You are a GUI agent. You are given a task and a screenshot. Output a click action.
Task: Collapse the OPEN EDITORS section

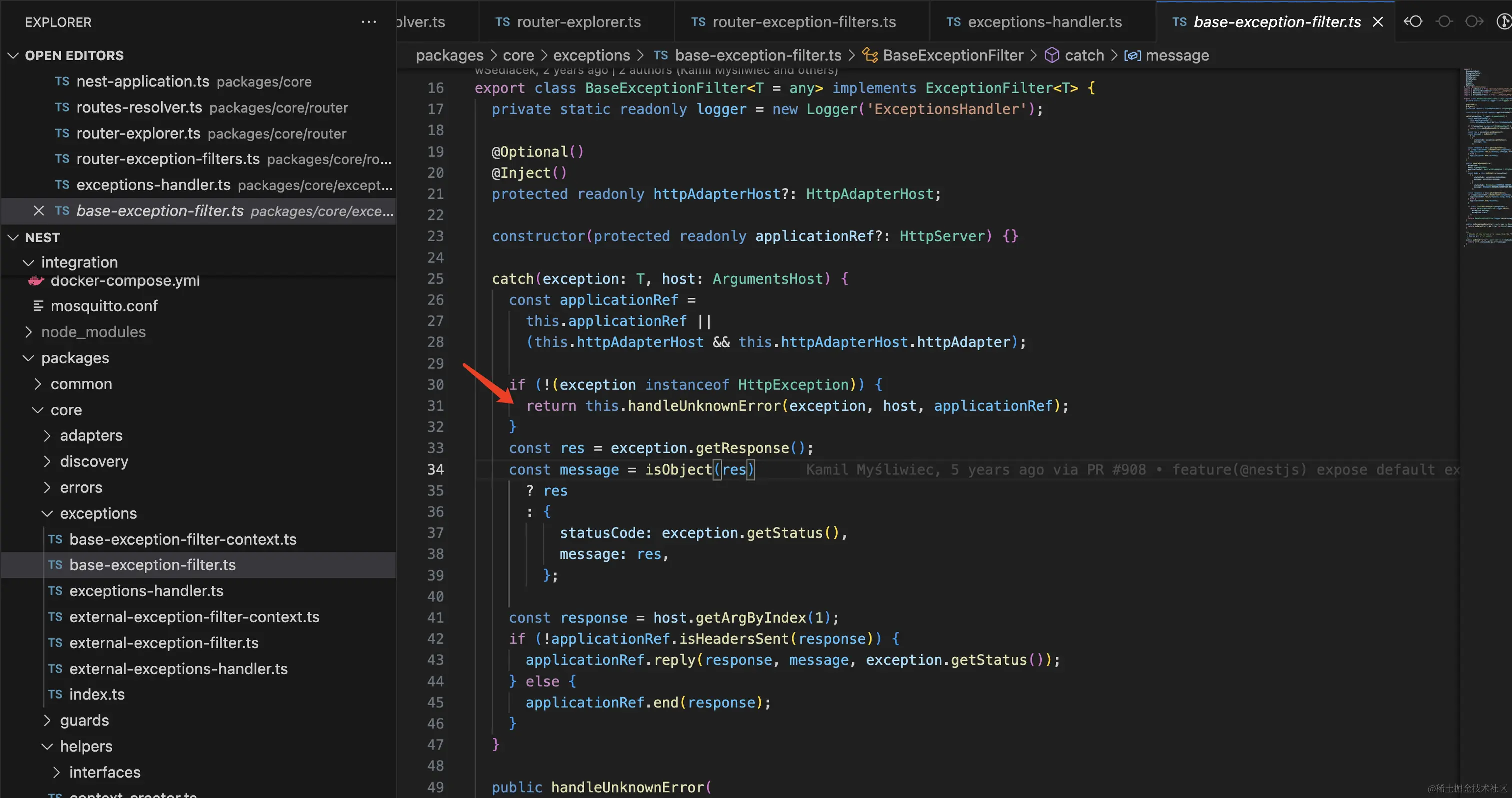pos(13,55)
